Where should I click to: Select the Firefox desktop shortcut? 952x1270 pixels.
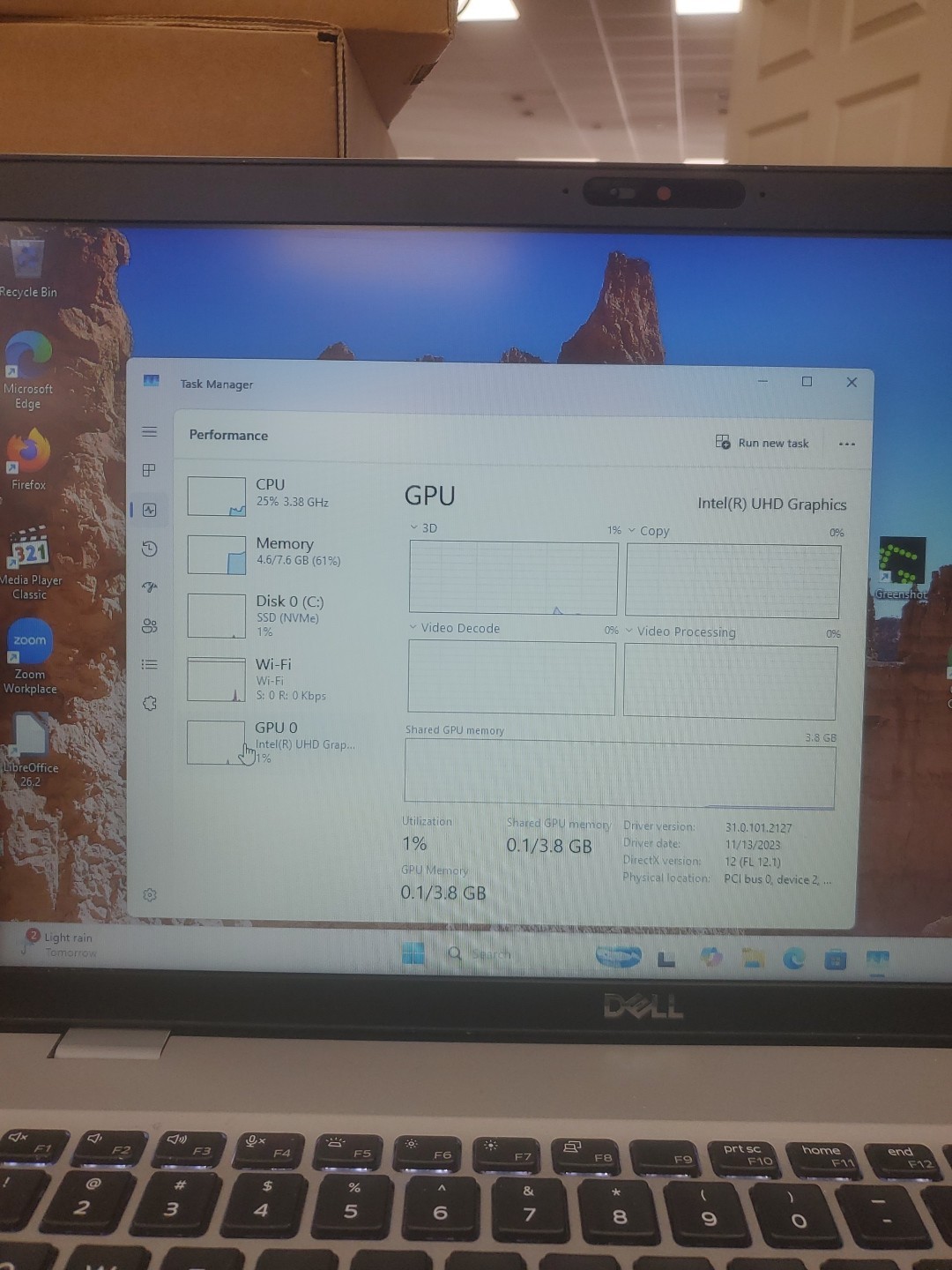(28, 459)
